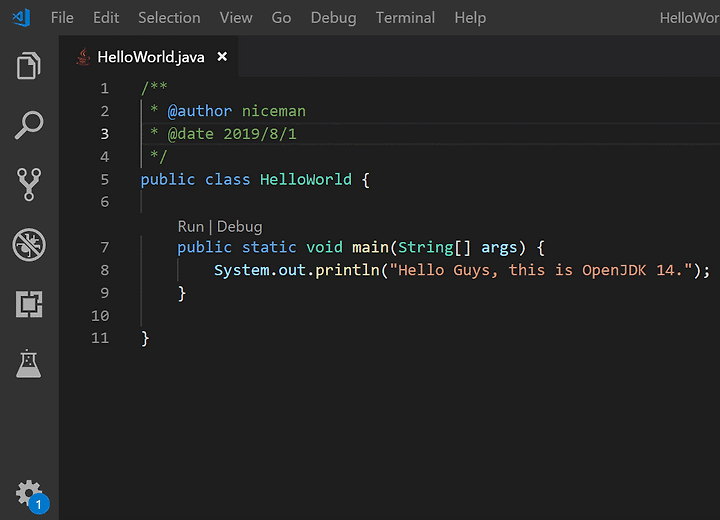Open the Test beaker view

tap(28, 363)
